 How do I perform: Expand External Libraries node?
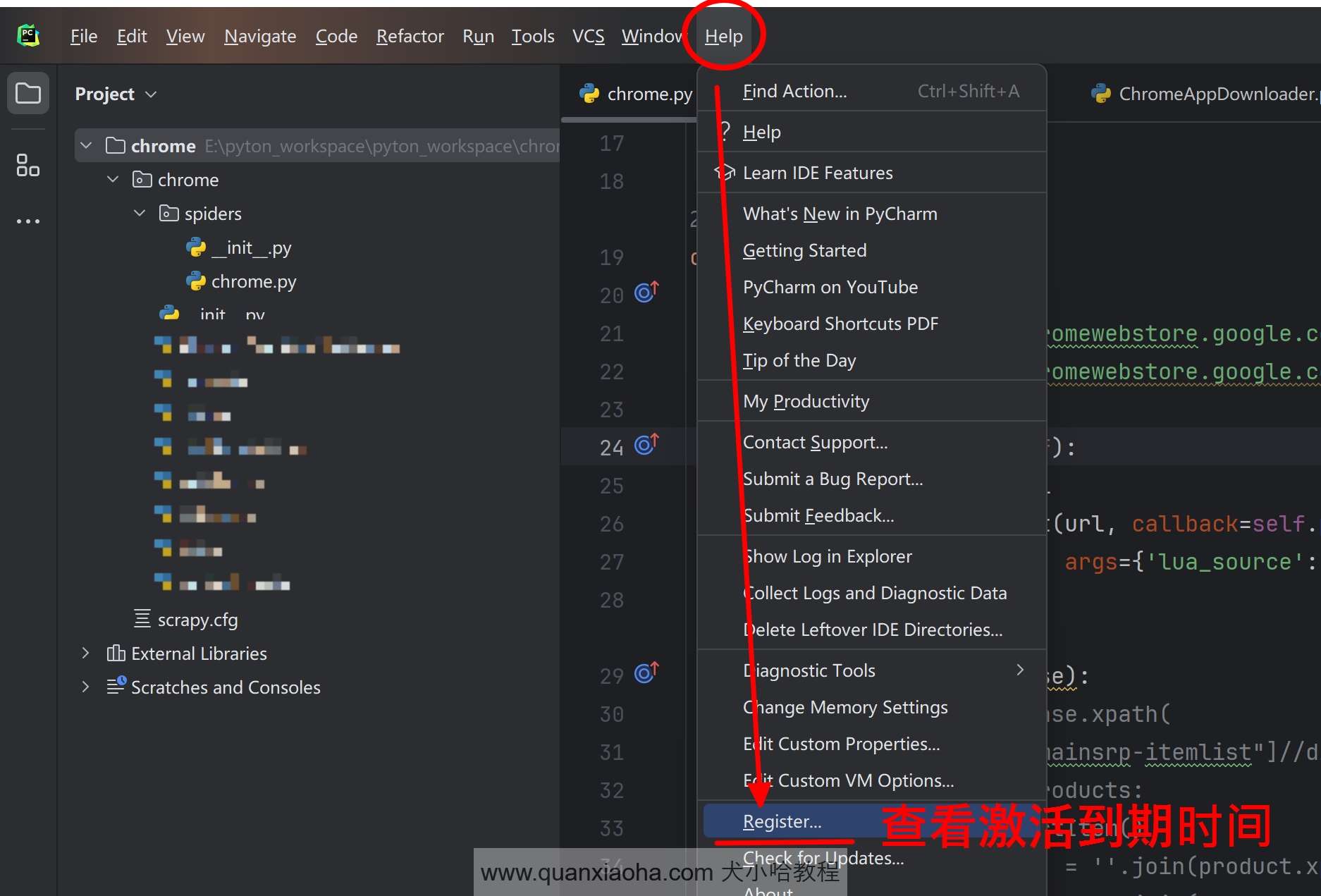pos(85,653)
